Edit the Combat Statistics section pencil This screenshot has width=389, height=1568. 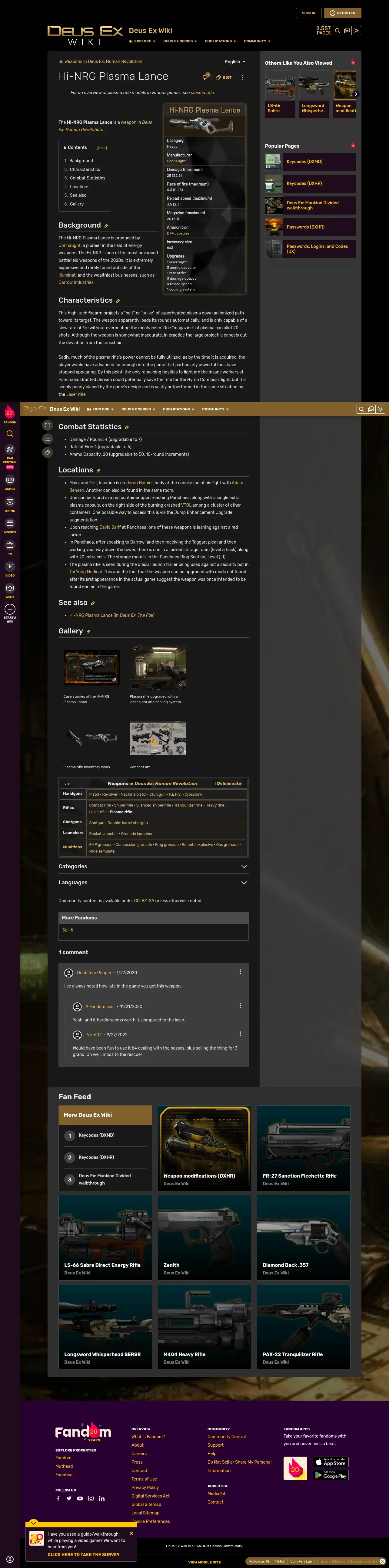coord(127,427)
